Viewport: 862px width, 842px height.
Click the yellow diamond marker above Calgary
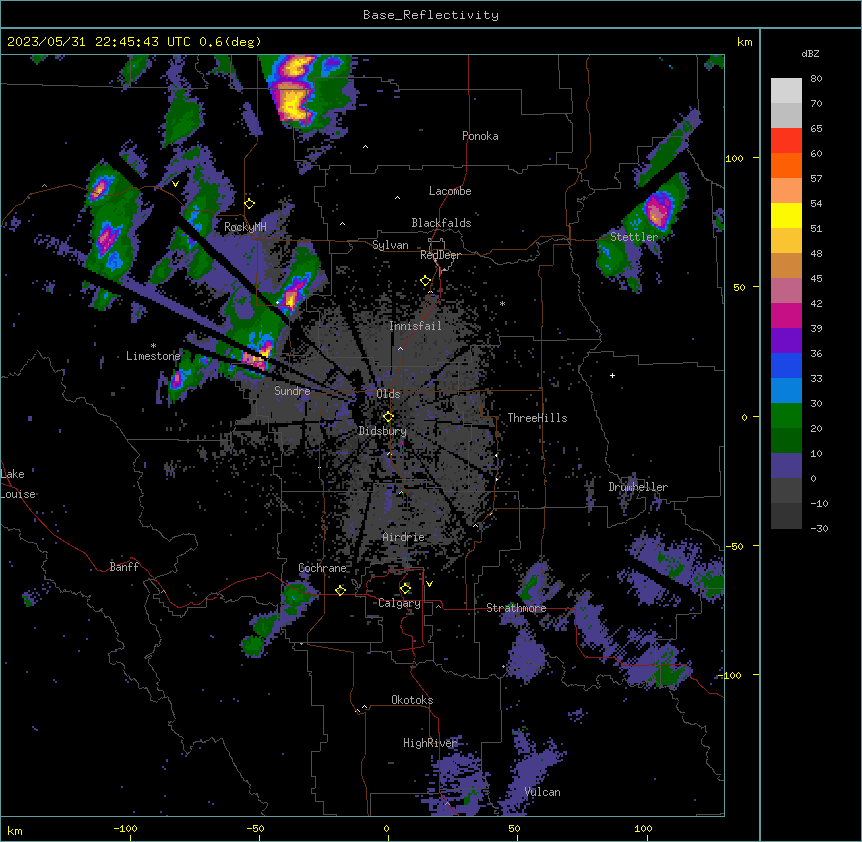point(405,589)
